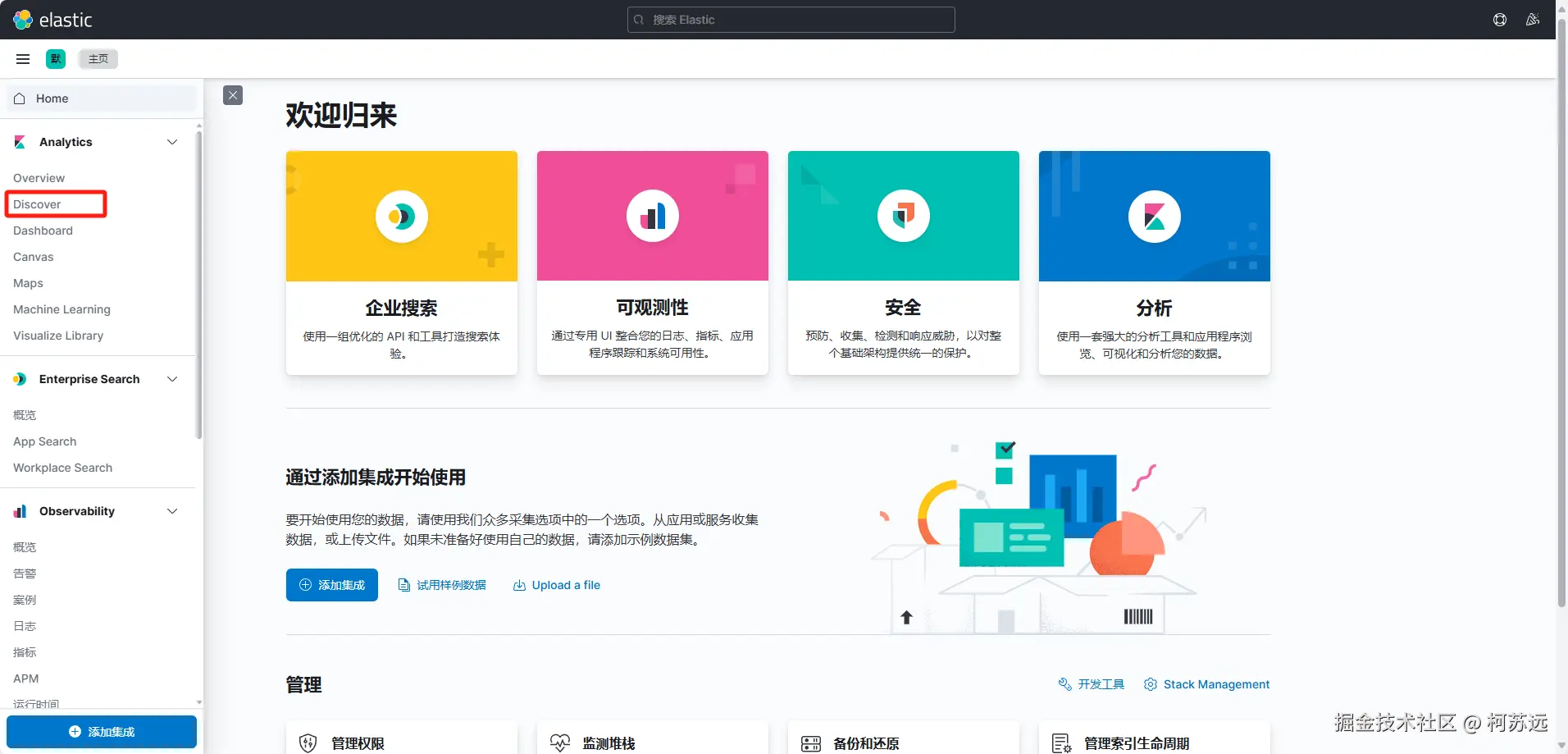Image resolution: width=1568 pixels, height=754 pixels.
Task: Click the 可观测性 card title
Action: pos(653,308)
